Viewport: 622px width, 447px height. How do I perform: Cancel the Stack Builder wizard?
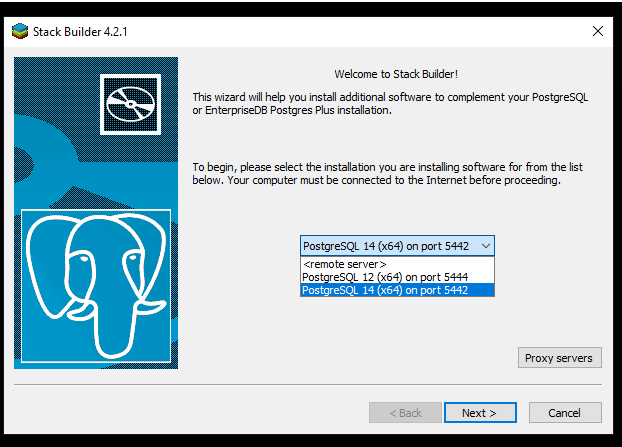point(565,413)
